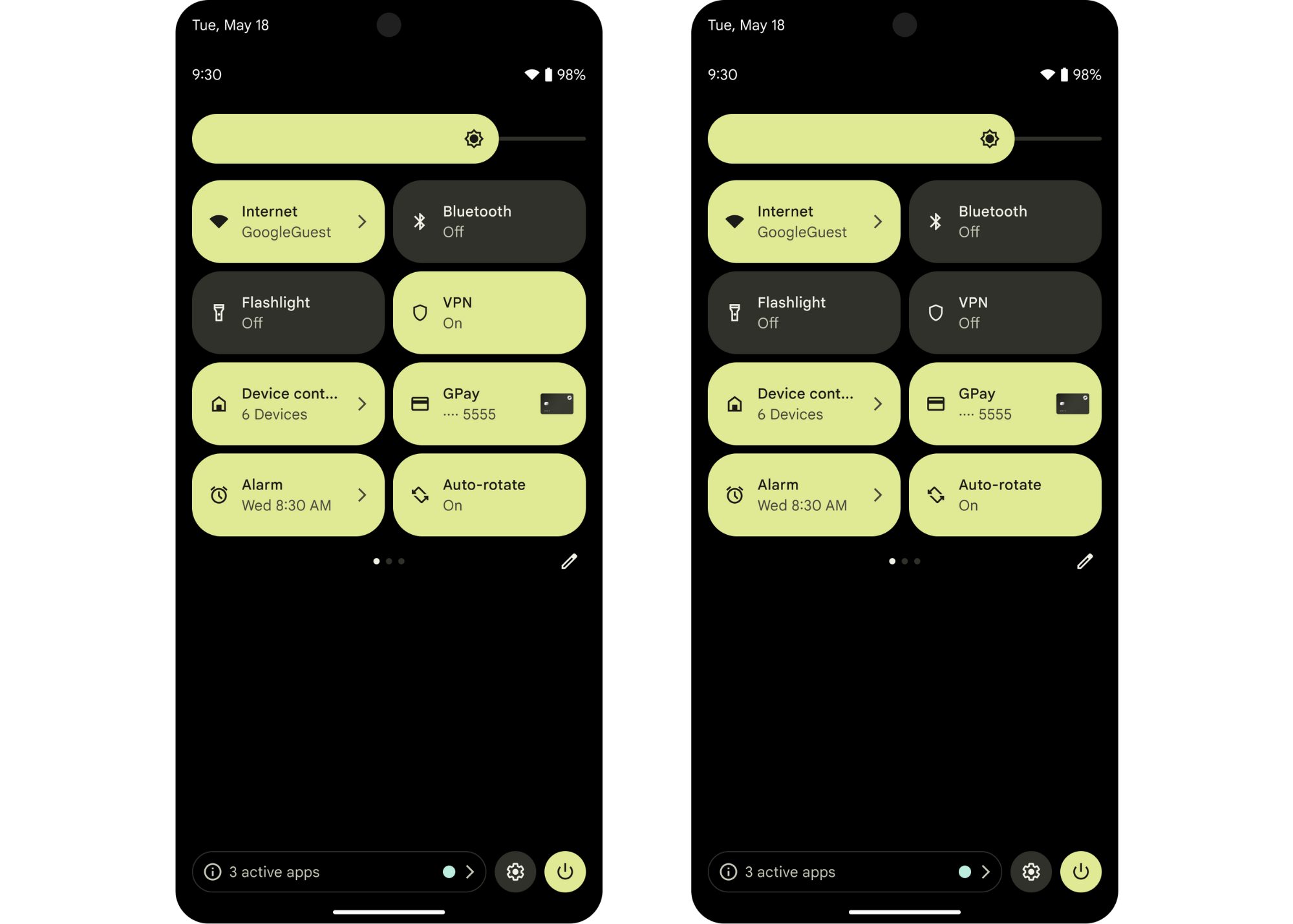Image resolution: width=1293 pixels, height=924 pixels.
Task: Tap the GPay card icon
Action: 556,403
